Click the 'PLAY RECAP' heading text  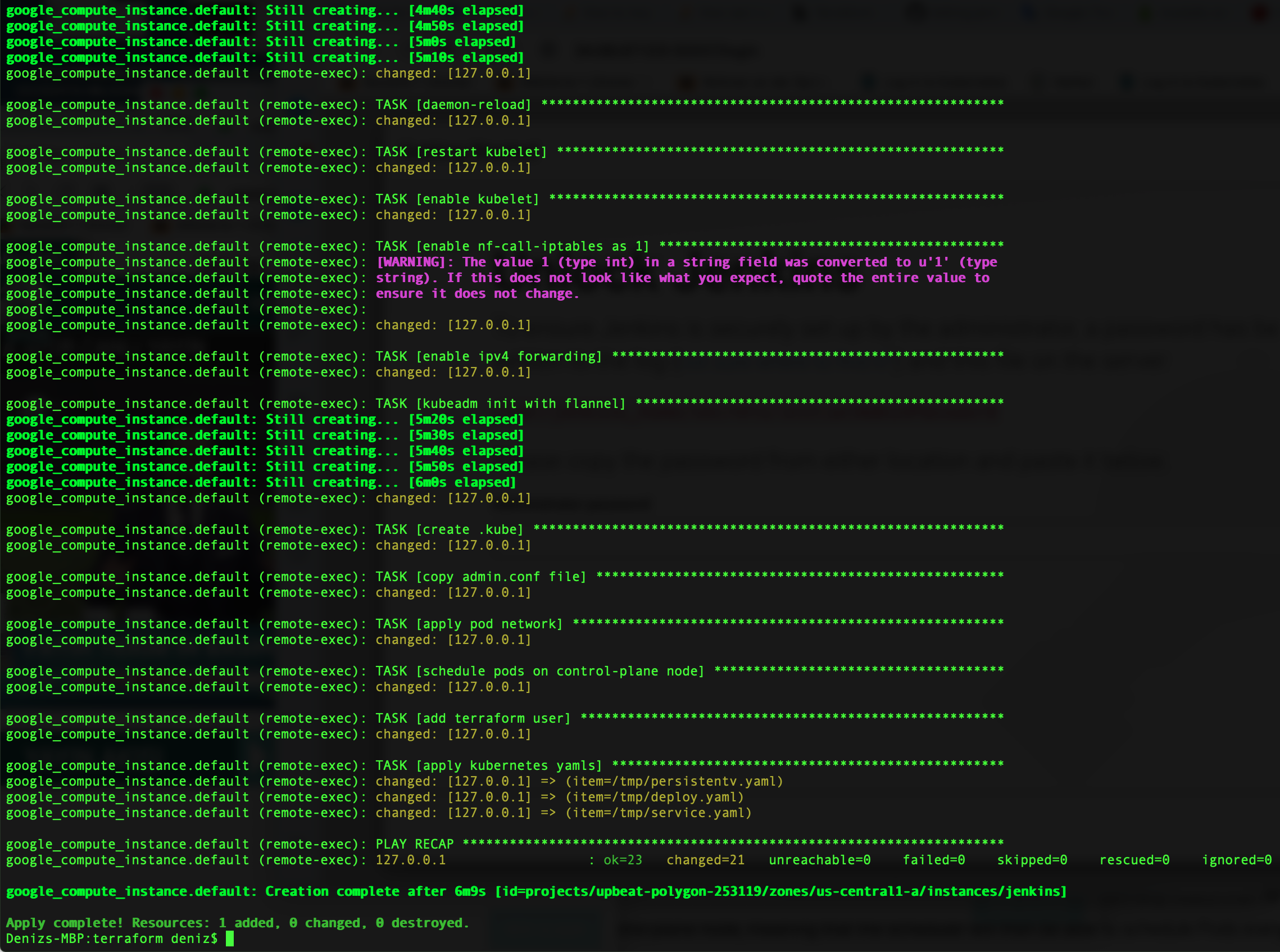(415, 844)
